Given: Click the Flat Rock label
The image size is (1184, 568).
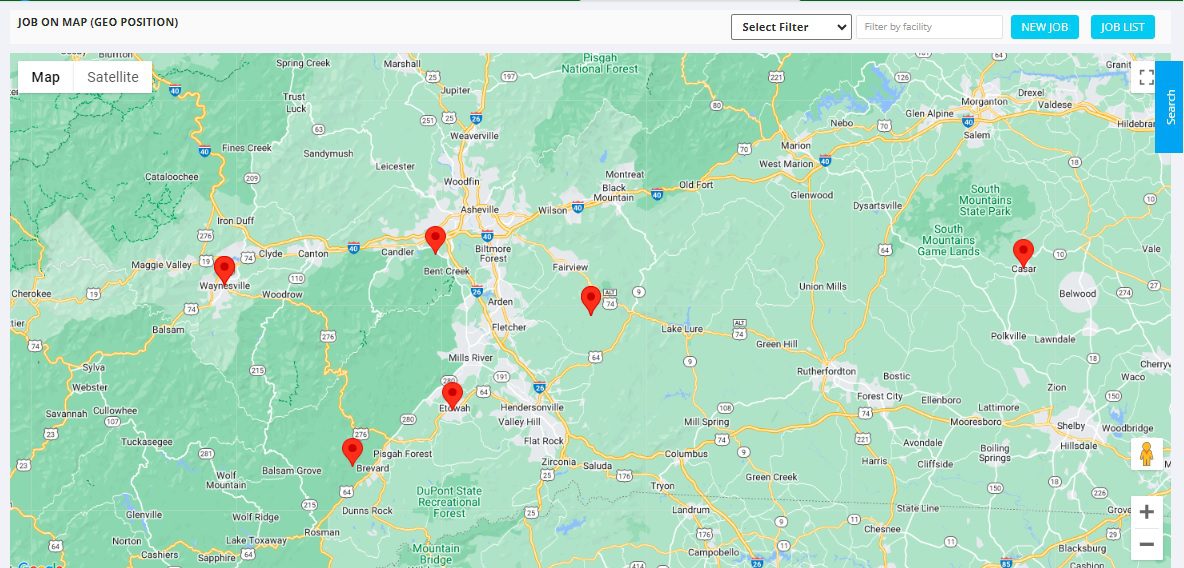Looking at the screenshot, I should (544, 440).
